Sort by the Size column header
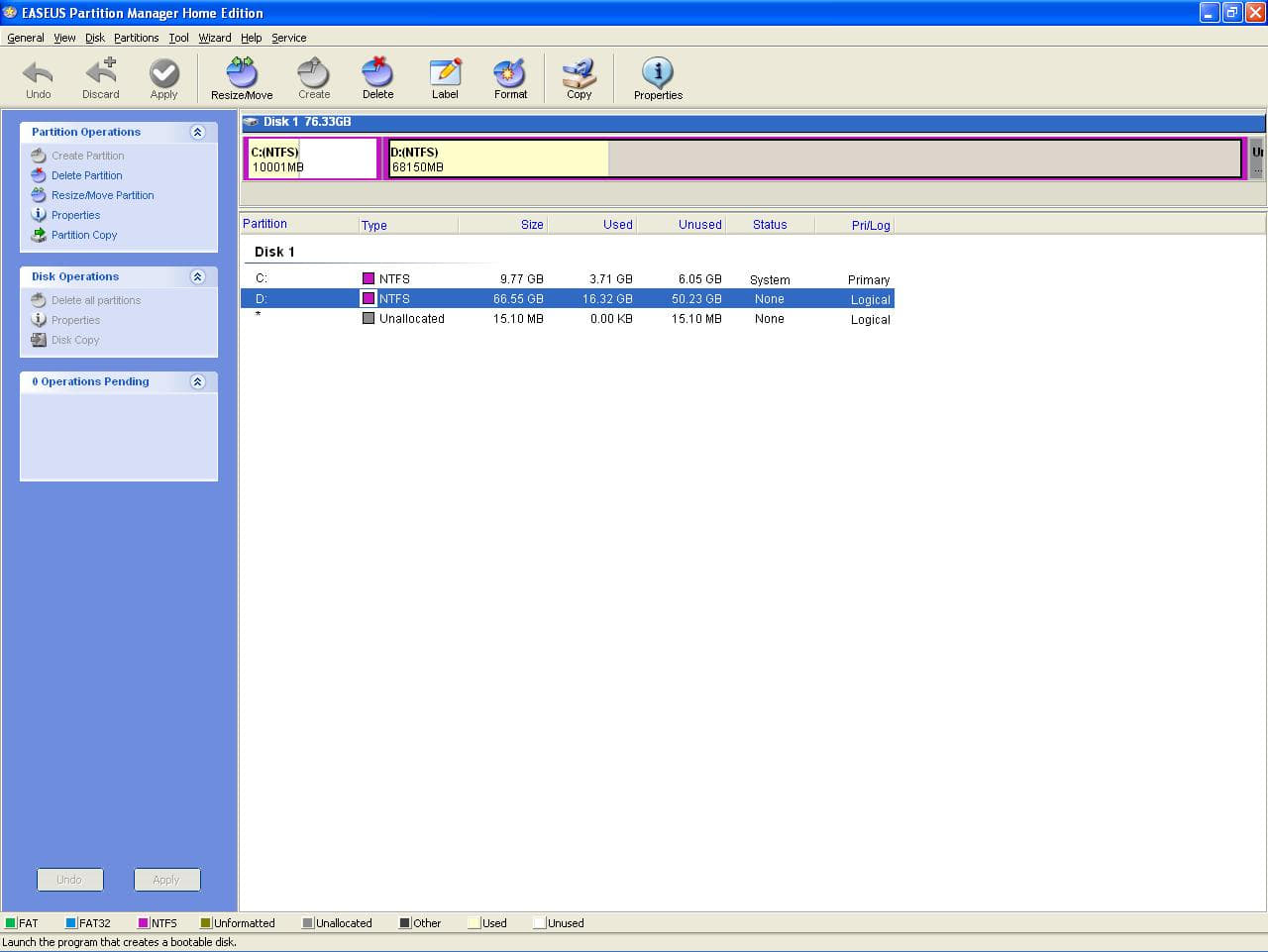 [502, 225]
